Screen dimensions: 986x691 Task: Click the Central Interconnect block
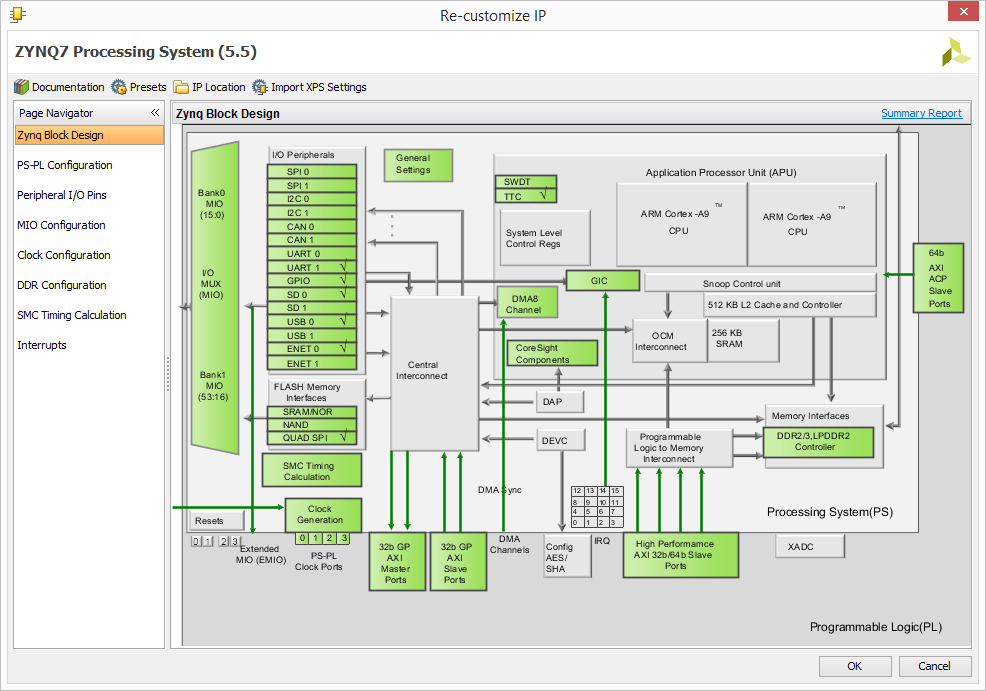click(x=435, y=373)
